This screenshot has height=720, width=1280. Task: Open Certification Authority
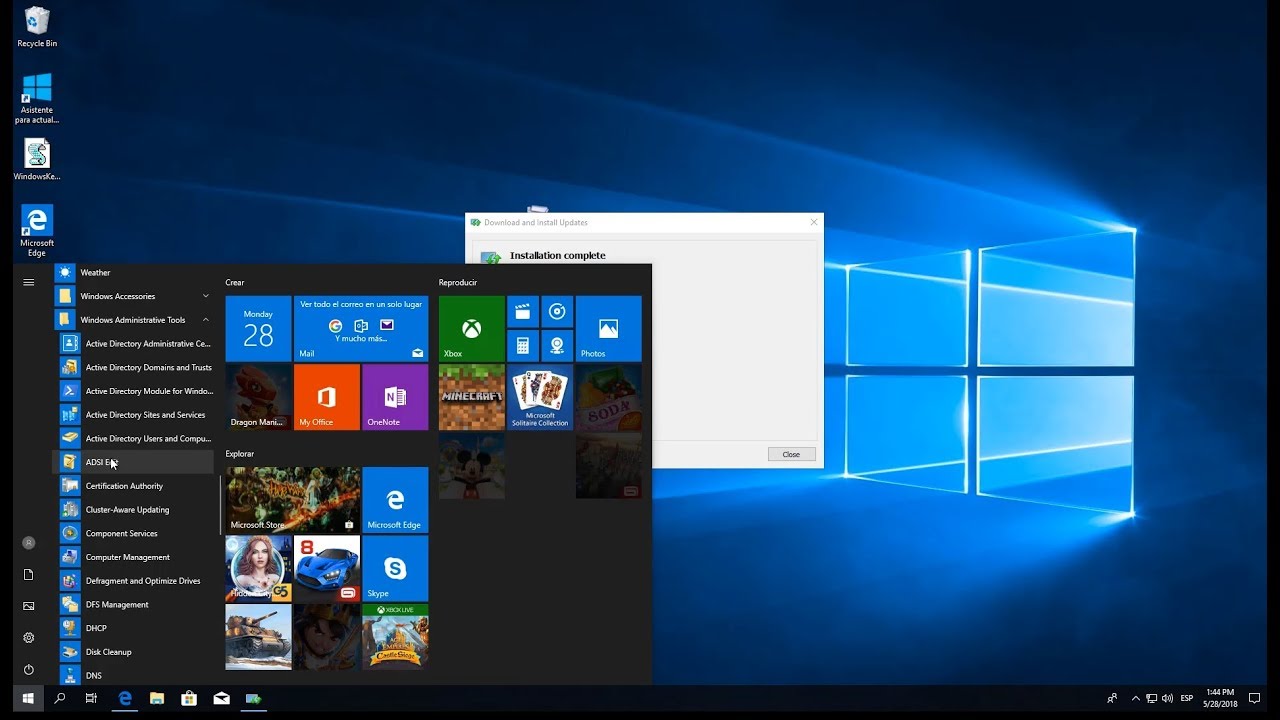134,486
